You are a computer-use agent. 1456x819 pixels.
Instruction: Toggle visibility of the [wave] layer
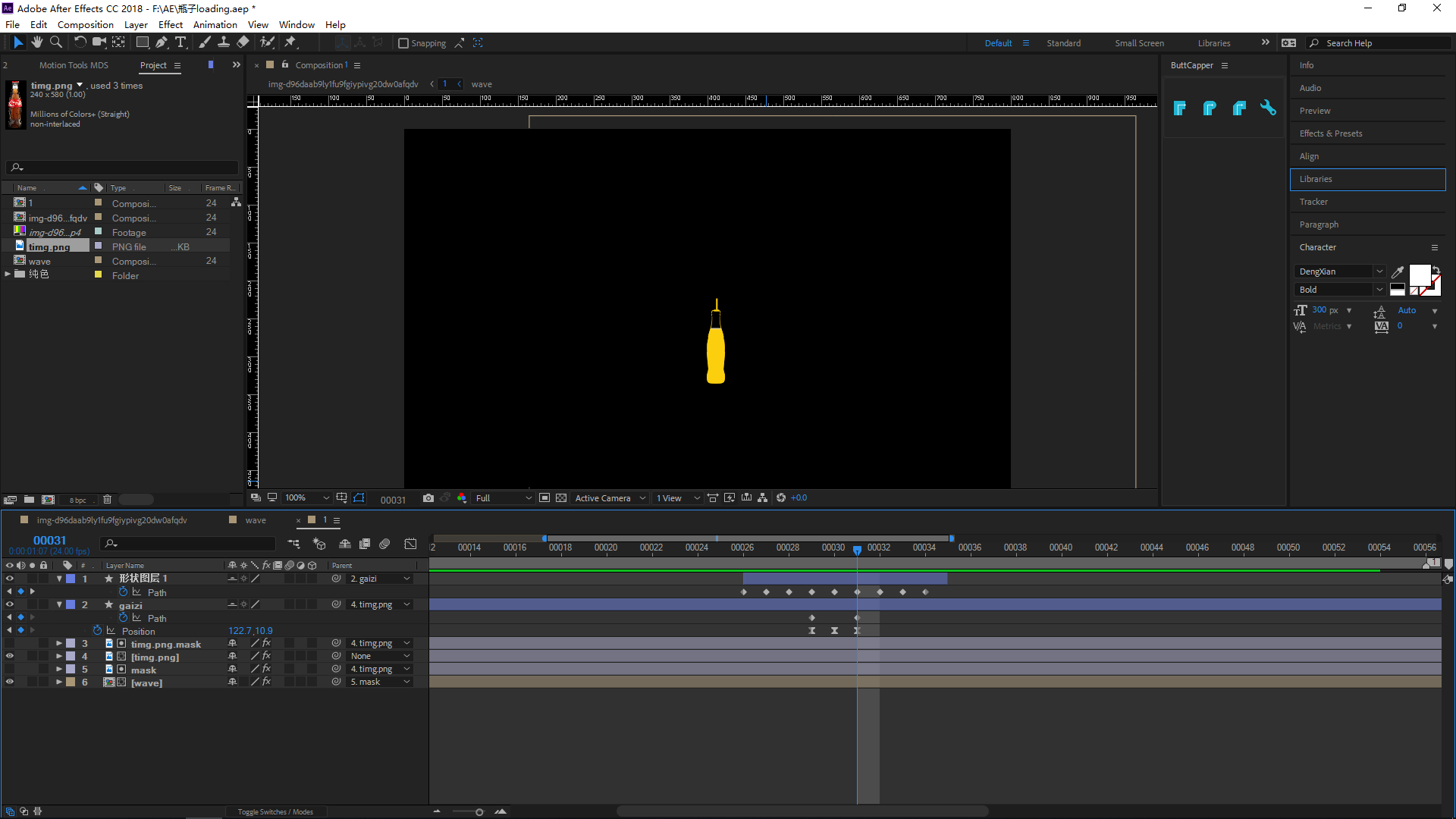(x=10, y=682)
